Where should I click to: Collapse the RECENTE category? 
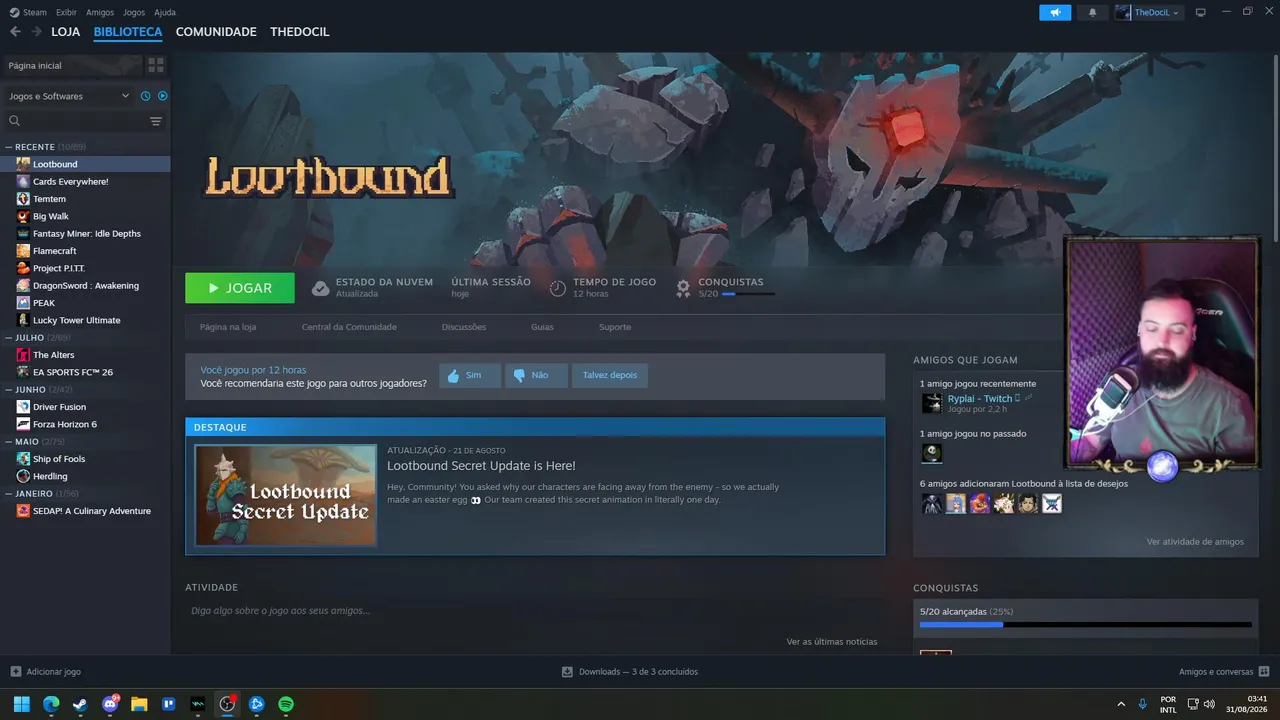click(x=9, y=147)
